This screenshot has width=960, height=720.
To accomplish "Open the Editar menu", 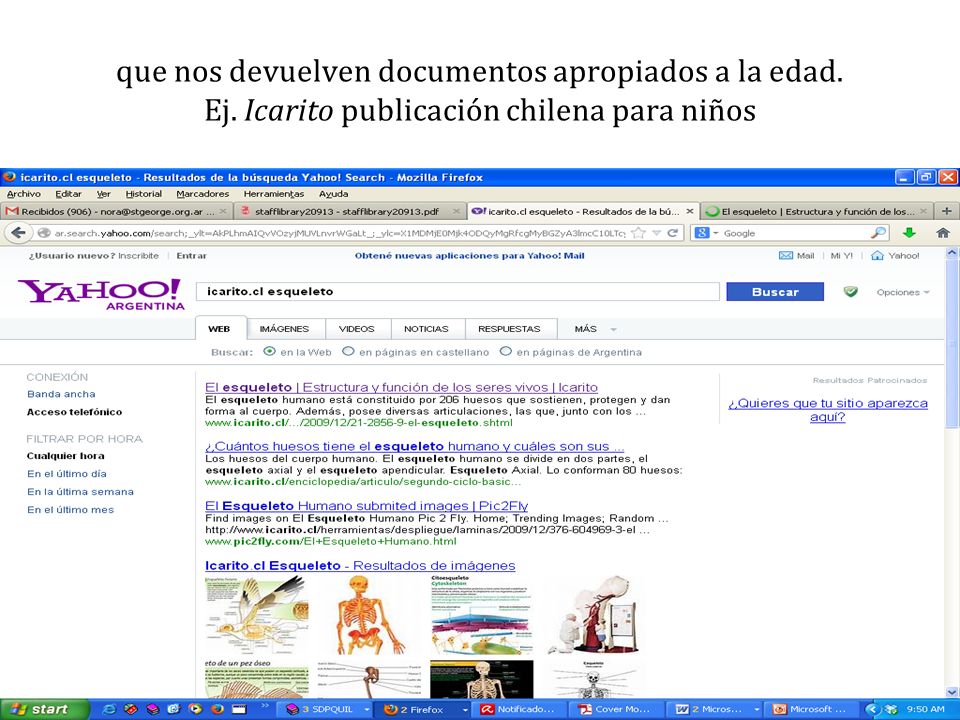I will coord(69,193).
